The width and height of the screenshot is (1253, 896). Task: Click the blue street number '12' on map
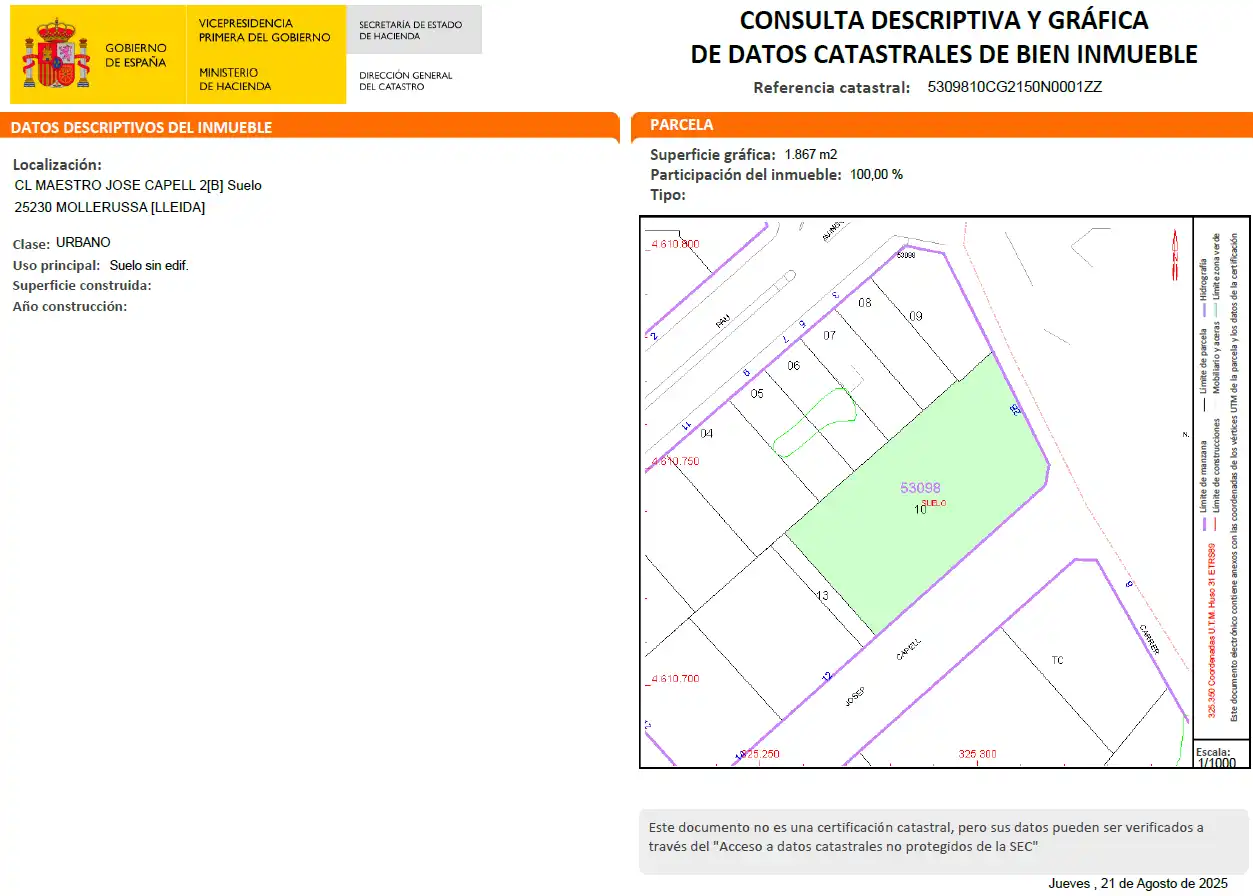[x=826, y=677]
